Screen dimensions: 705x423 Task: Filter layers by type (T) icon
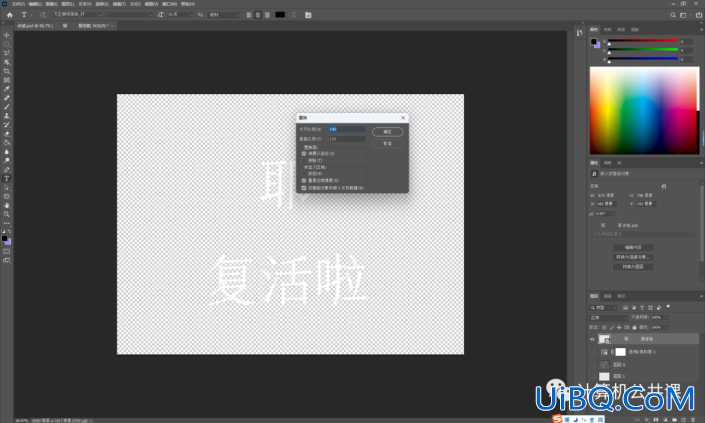(x=642, y=307)
